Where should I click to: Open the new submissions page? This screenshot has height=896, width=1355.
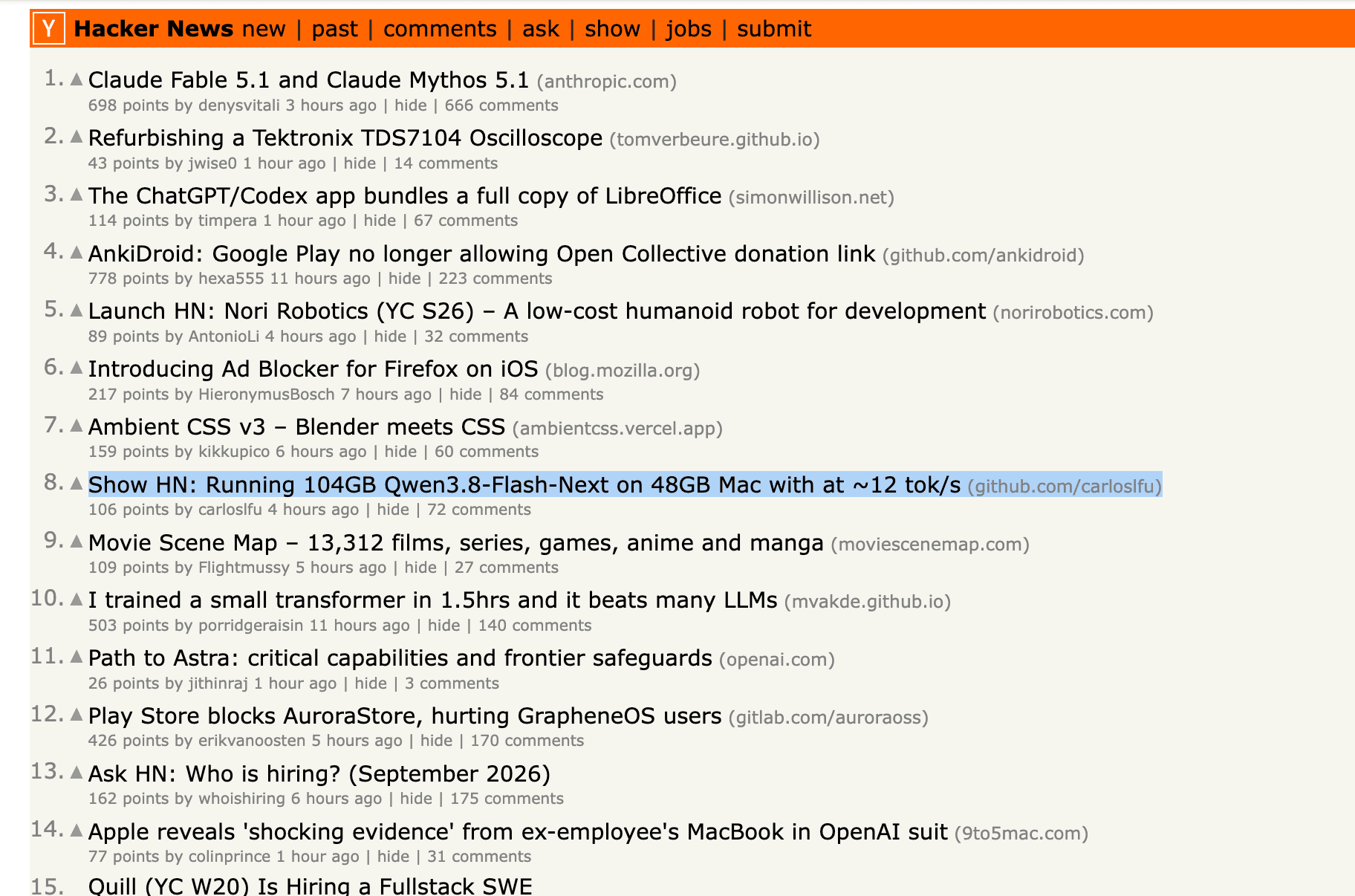click(x=264, y=29)
